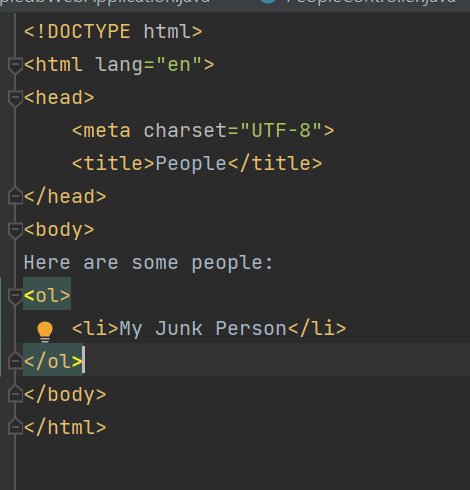
Task: Collapse the <html lang="en"> fold marker
Action: [15, 65]
